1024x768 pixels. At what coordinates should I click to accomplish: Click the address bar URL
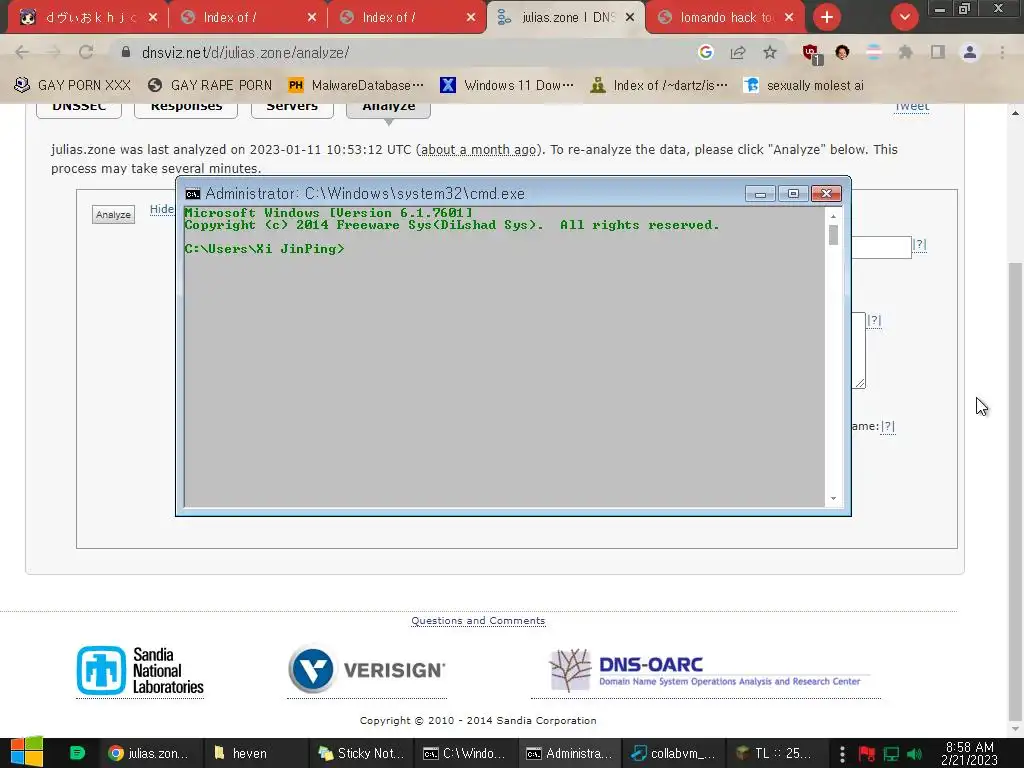point(246,52)
